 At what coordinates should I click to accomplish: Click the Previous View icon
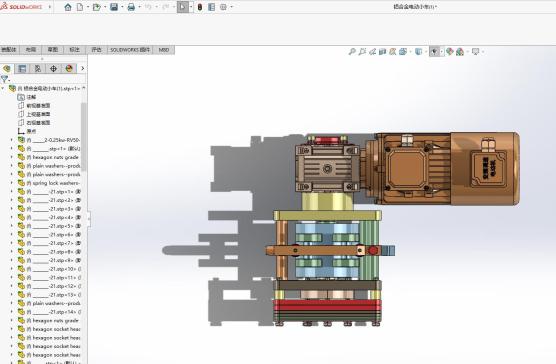[372, 52]
